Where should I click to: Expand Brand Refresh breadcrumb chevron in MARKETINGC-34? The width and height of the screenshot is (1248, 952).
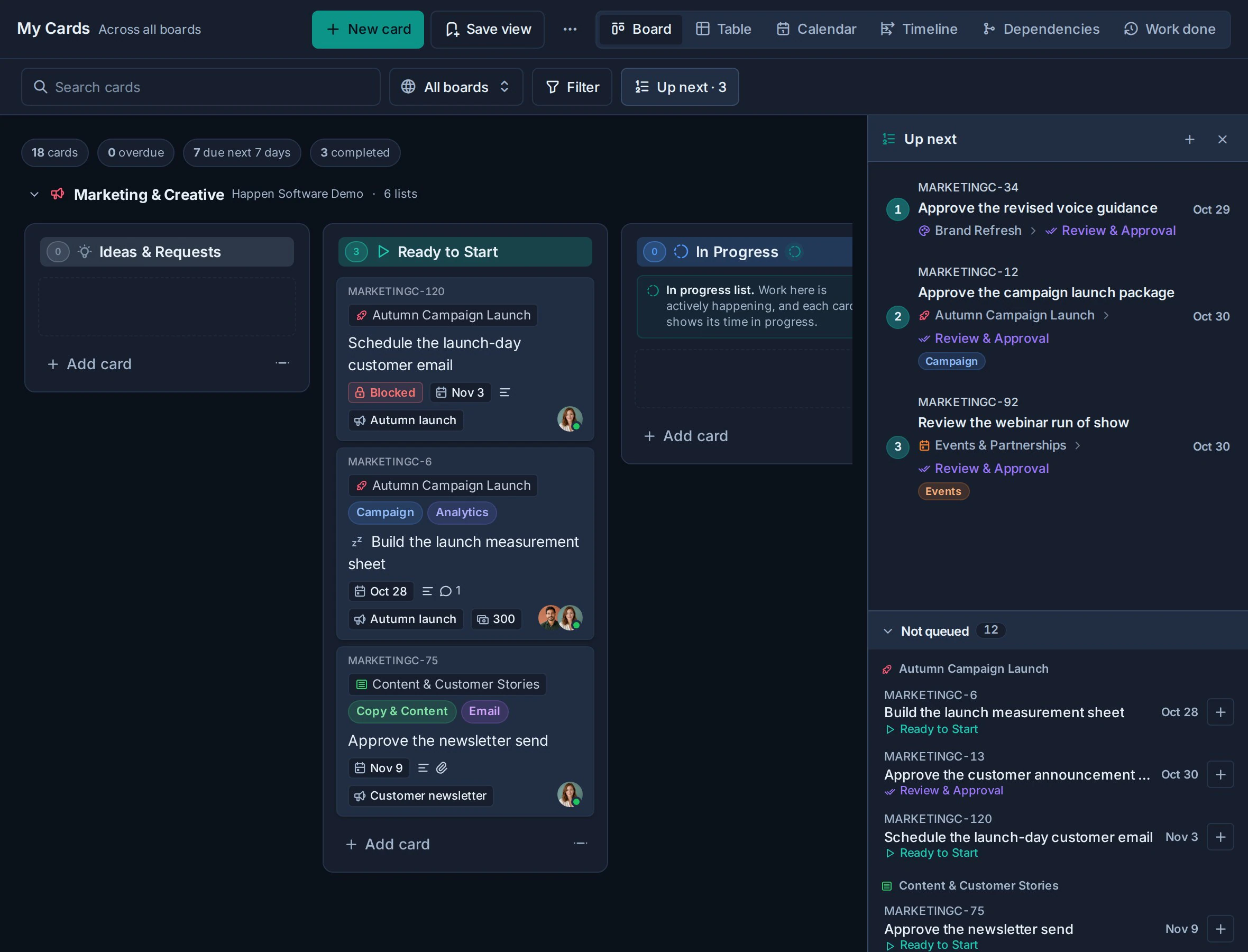1033,231
